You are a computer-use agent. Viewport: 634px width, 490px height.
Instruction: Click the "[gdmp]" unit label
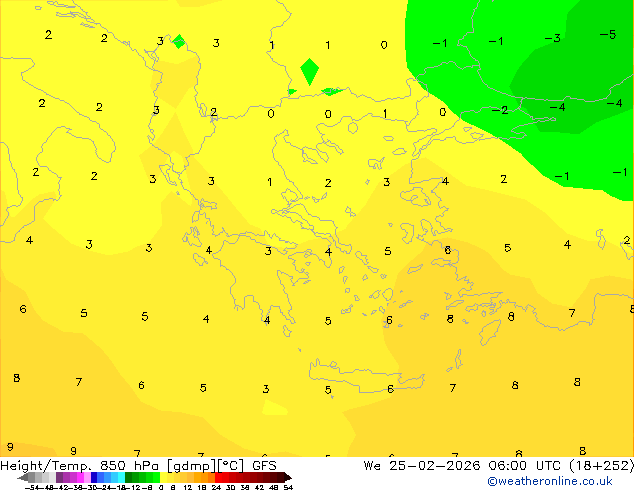tap(191, 466)
